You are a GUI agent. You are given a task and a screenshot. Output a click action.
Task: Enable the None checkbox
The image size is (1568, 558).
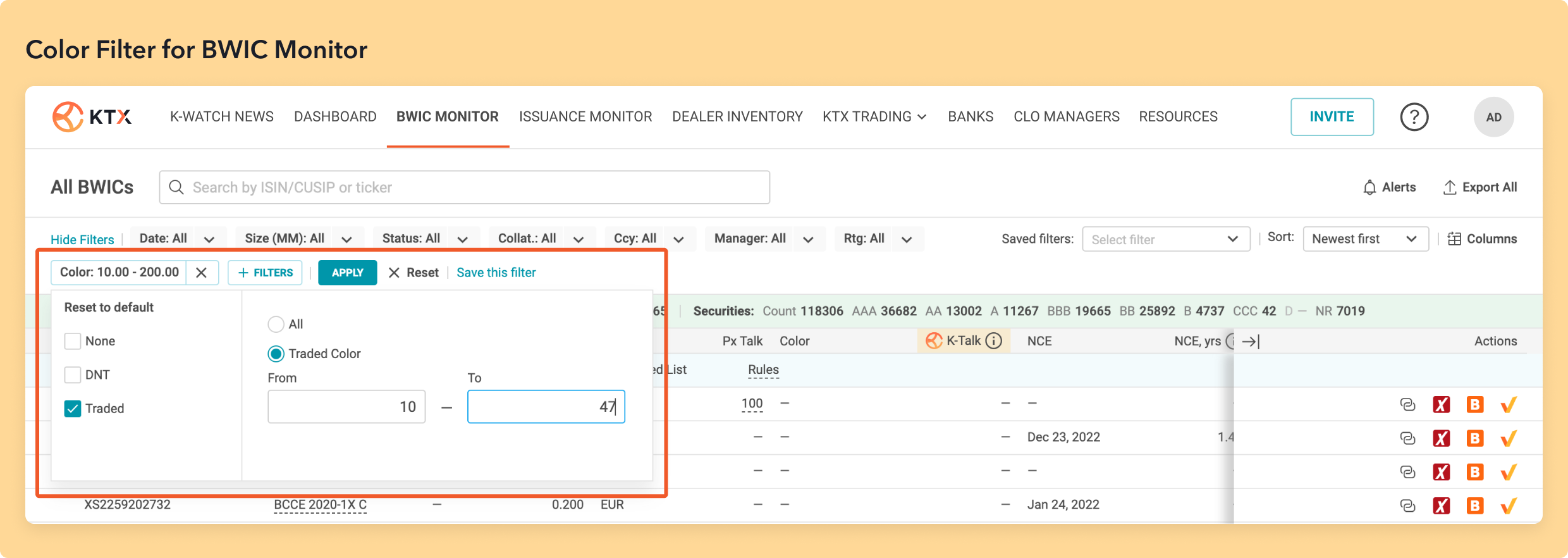point(73,341)
